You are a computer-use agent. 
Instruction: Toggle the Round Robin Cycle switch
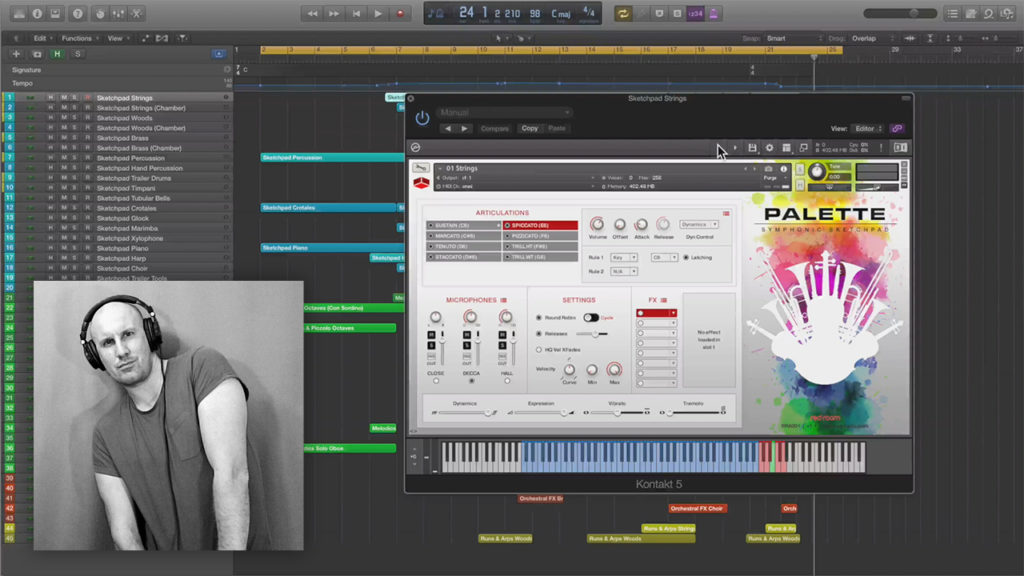pos(591,317)
